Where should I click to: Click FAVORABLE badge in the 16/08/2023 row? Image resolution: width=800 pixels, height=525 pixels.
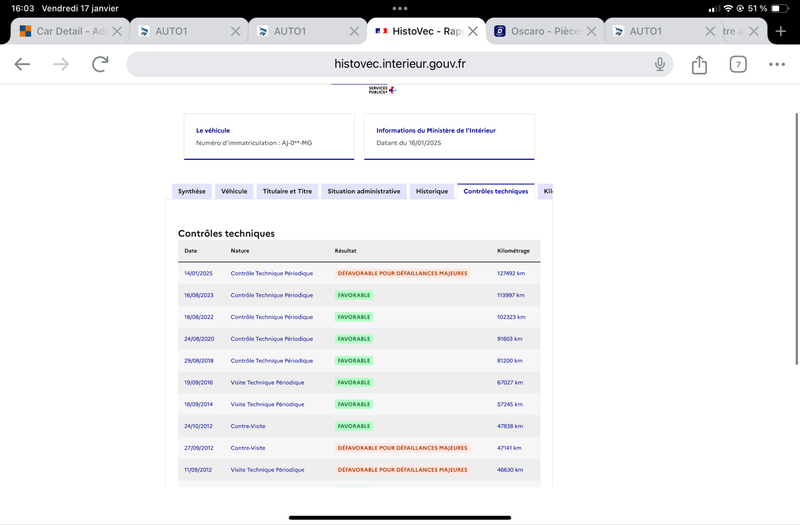tap(354, 295)
